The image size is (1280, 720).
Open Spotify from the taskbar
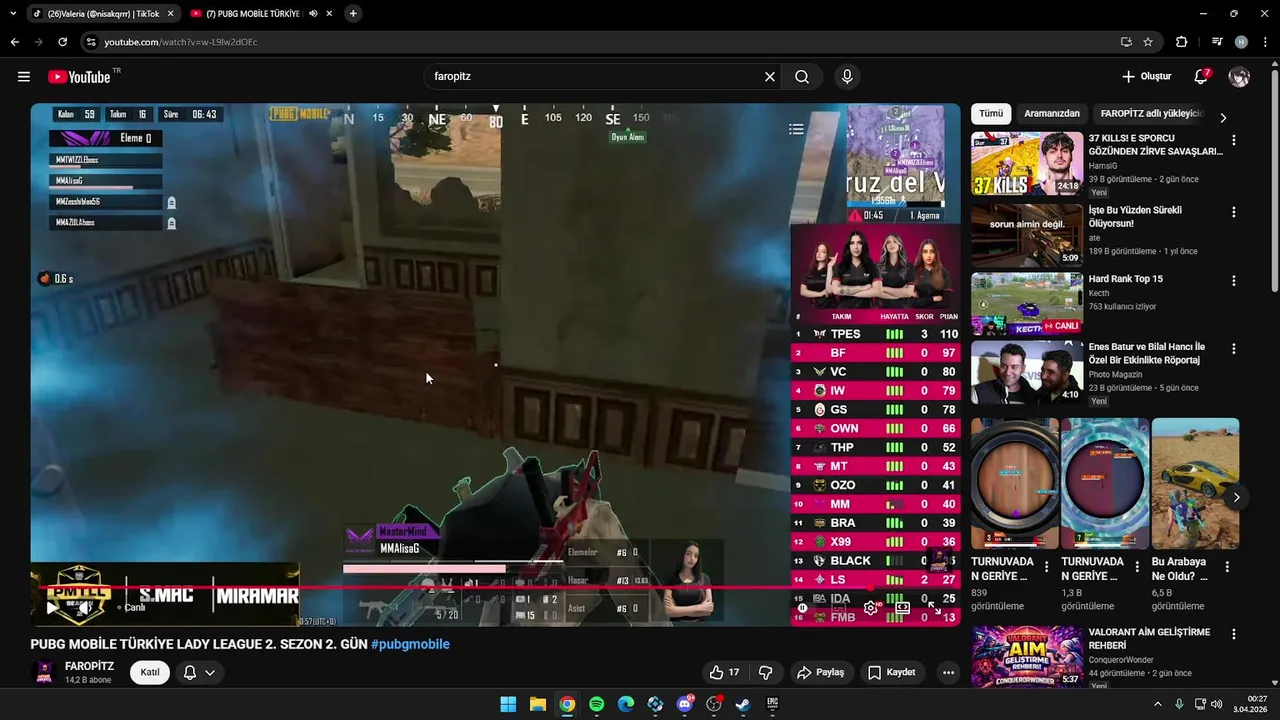tap(596, 704)
